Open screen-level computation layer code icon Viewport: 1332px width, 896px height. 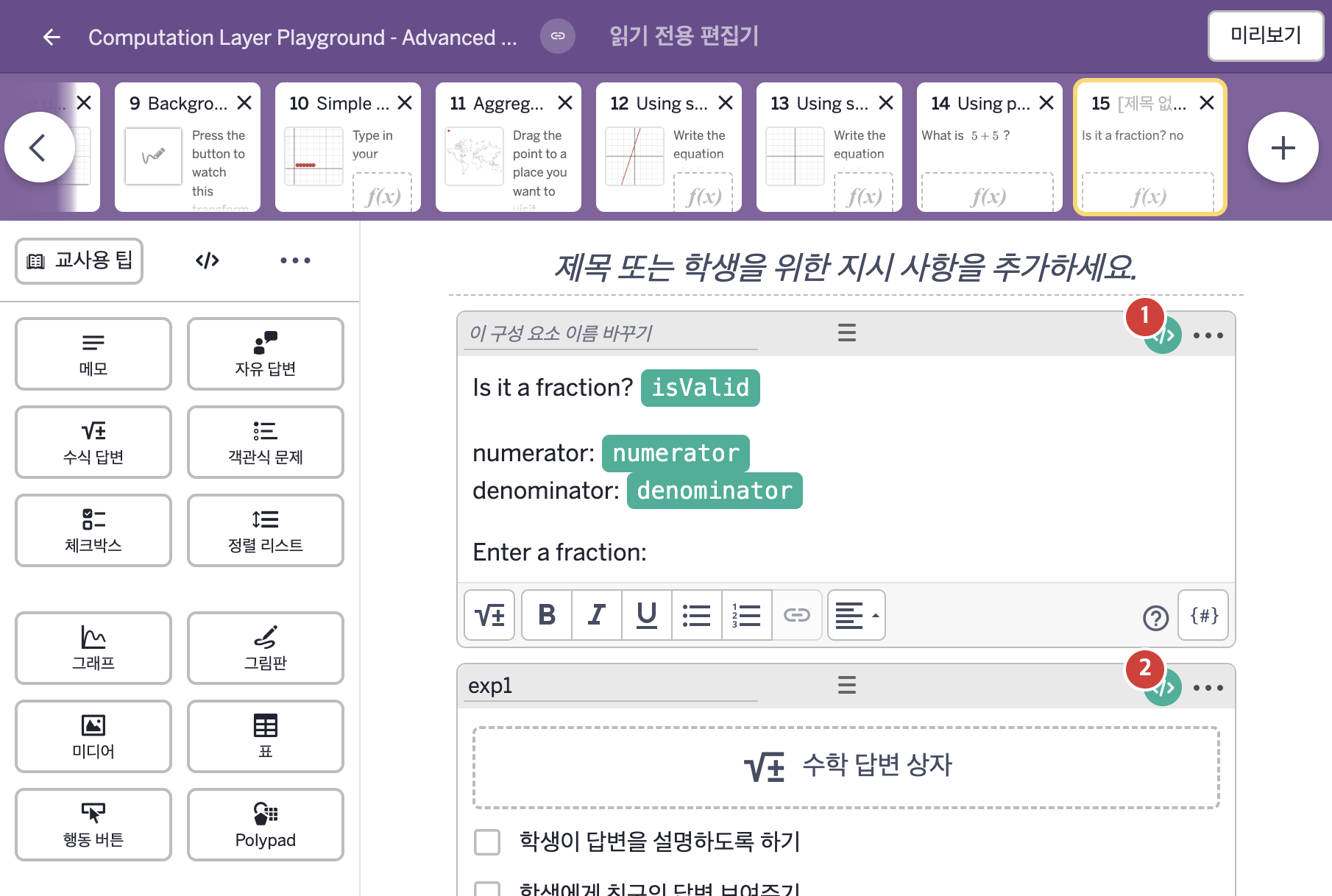pyautogui.click(x=207, y=260)
